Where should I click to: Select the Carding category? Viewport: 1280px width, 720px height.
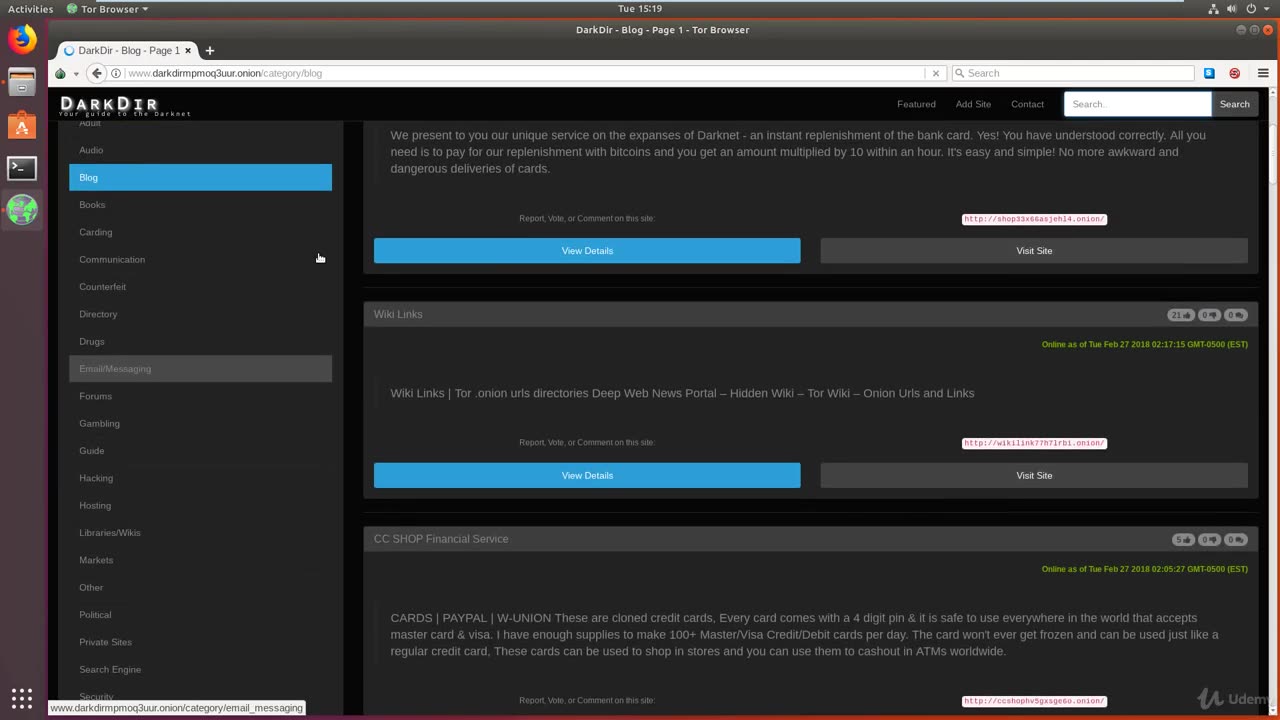click(200, 232)
